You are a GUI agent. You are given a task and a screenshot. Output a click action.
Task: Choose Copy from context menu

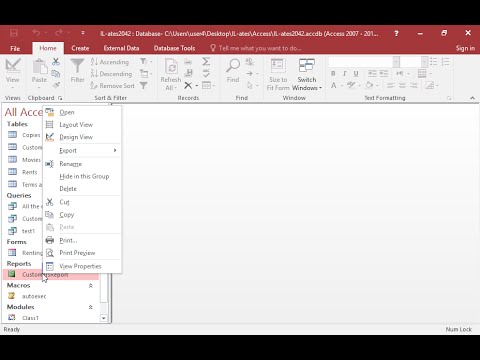tap(82, 215)
